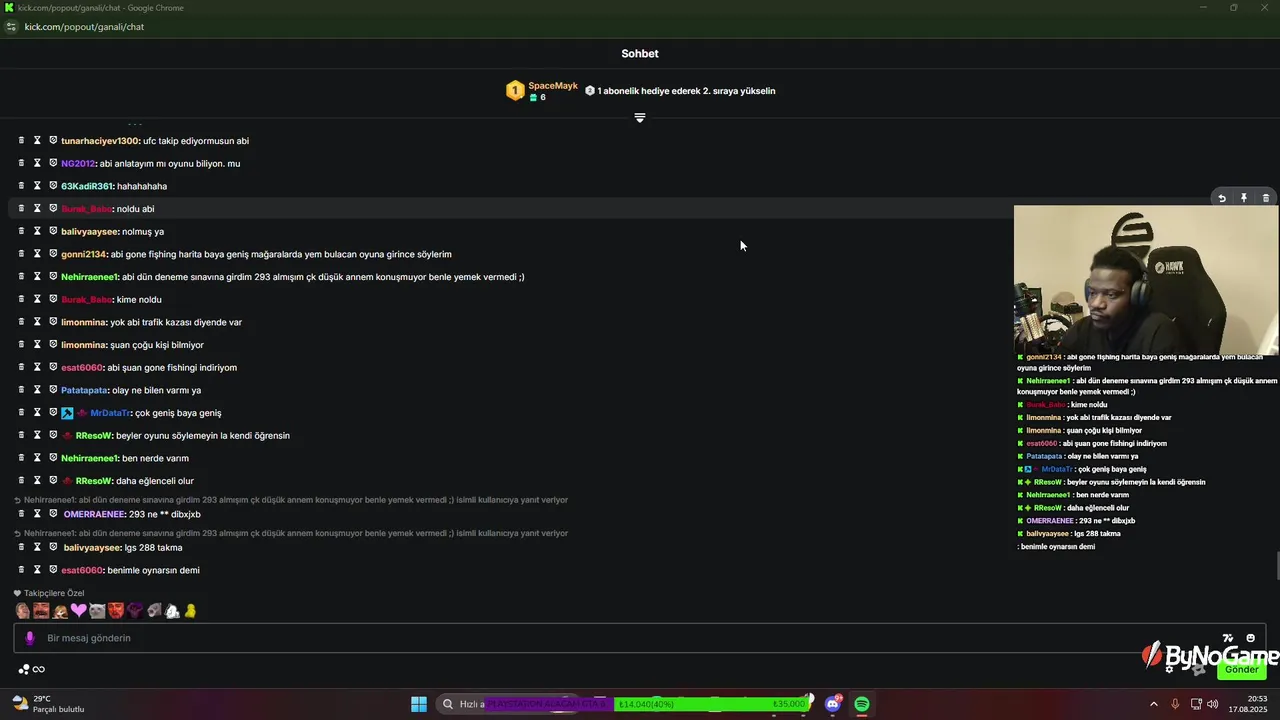
Task: Open the emoji picker smiley icon
Action: pos(1250,638)
